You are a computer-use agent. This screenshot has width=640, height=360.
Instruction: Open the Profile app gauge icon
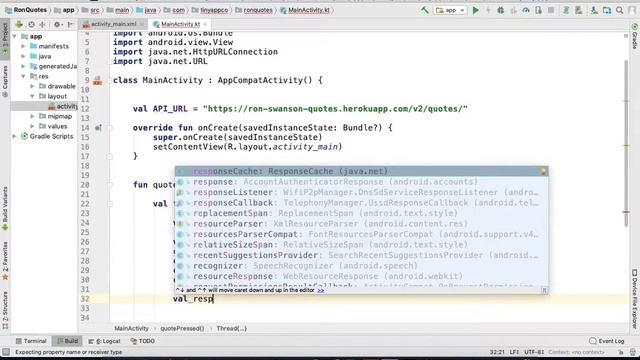pos(526,10)
